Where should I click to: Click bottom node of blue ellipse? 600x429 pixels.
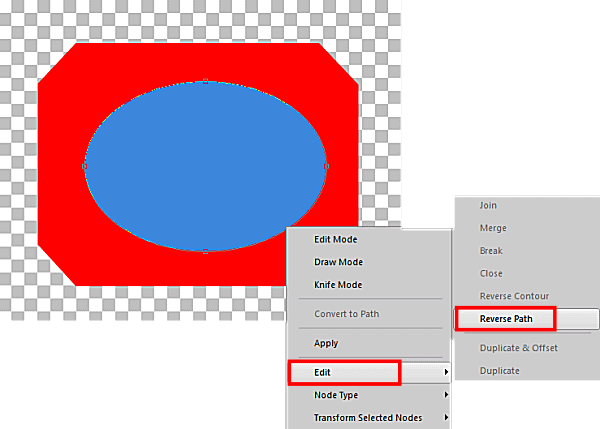coord(205,251)
